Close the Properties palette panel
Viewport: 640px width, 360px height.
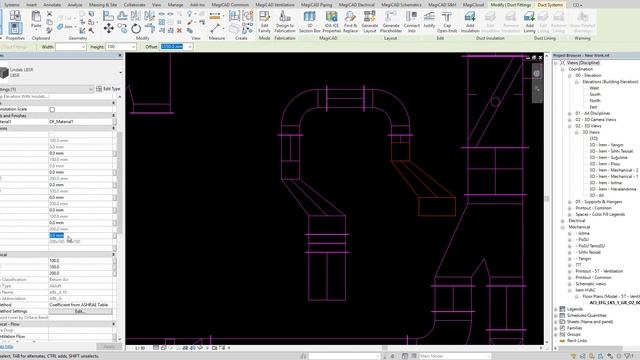(x=120, y=56)
